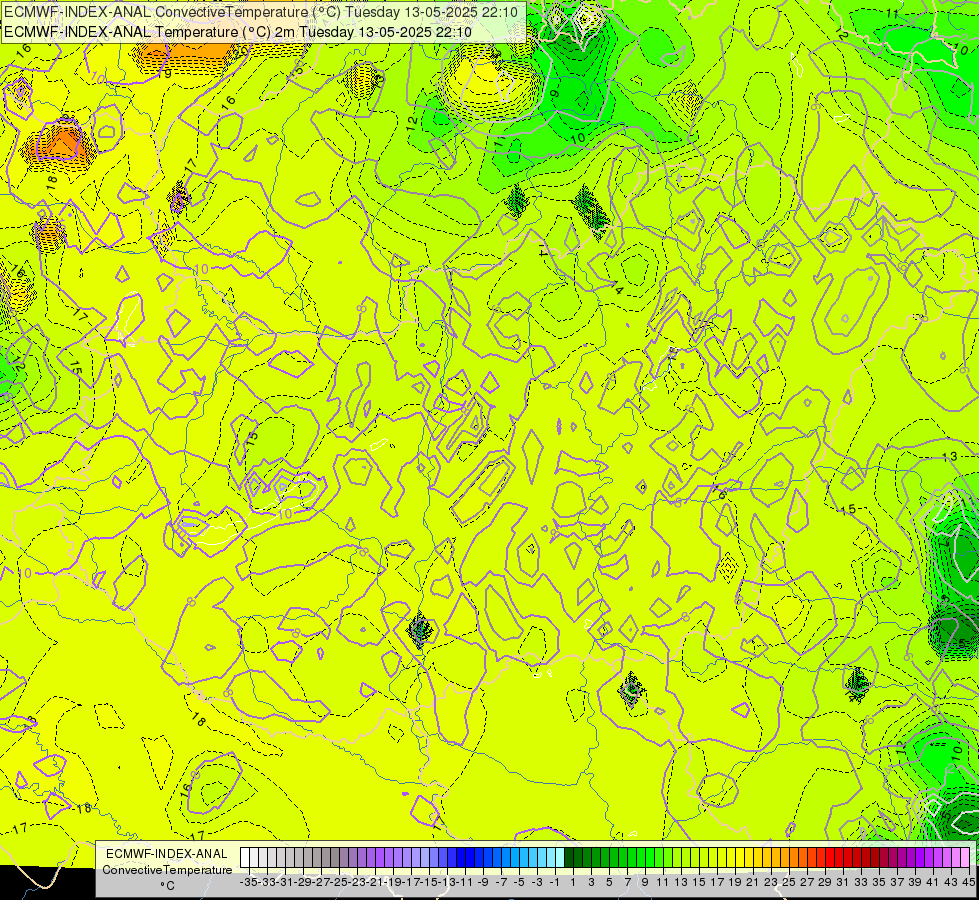Click the '-11' legend scale value
The width and height of the screenshot is (979, 900).
pos(465,882)
